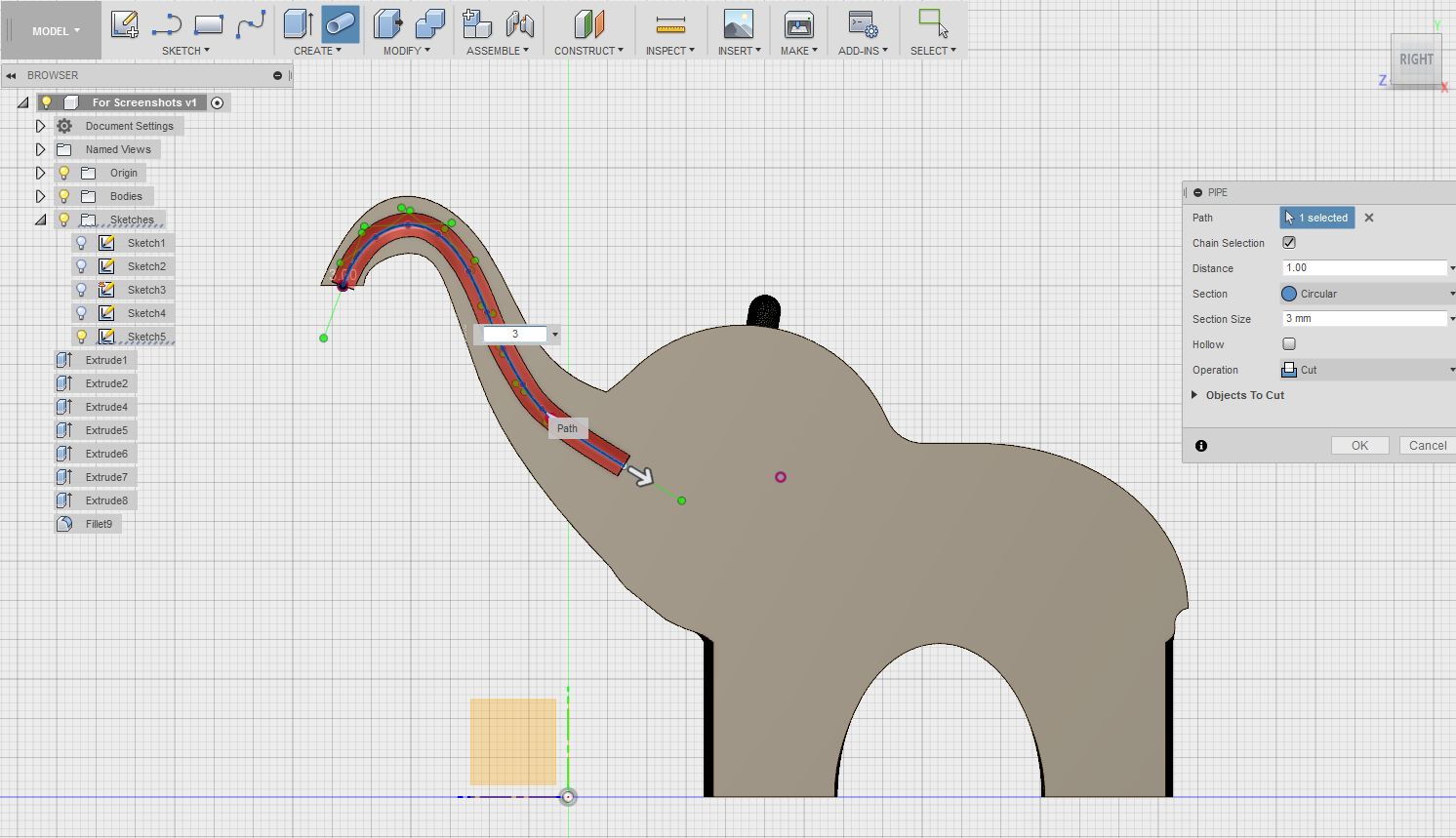Select the 3D Print icon under Make
The image size is (1456, 838).
coord(799,23)
